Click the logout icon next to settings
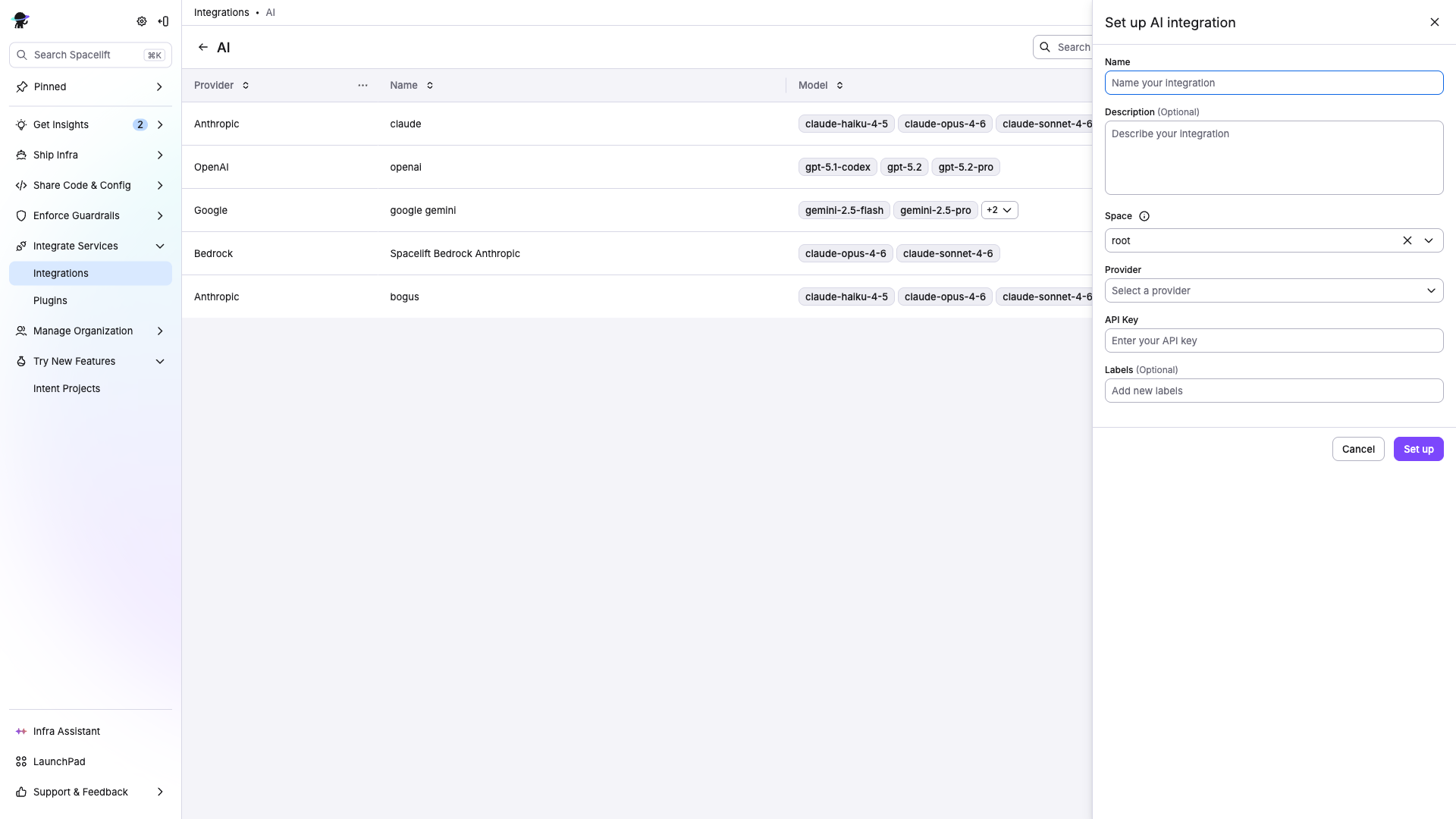1456x819 pixels. [x=163, y=21]
